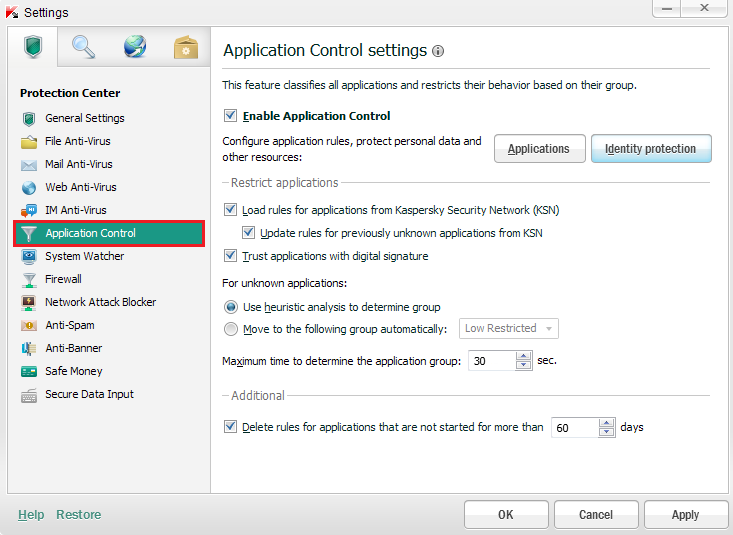Select Move to the following group automatically
The height and width of the screenshot is (535, 733).
[x=232, y=329]
